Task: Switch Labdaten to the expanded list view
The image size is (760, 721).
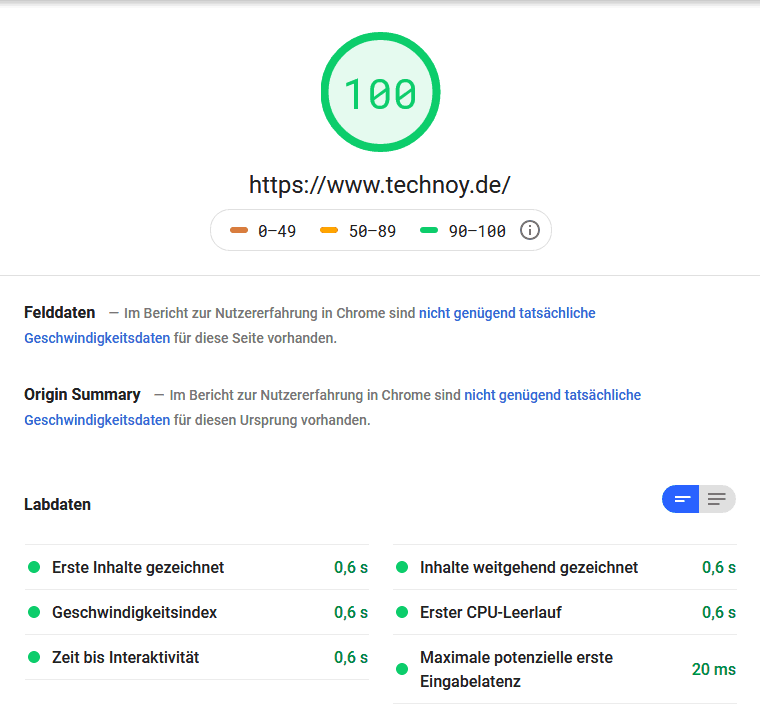Action: click(717, 499)
